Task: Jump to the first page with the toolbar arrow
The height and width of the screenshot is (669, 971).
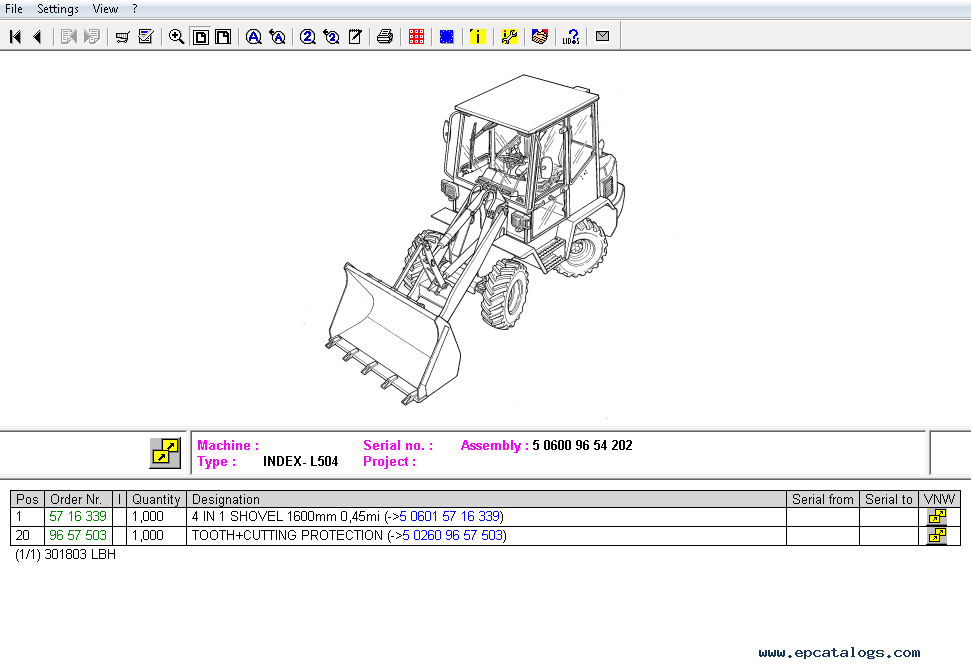Action: [15, 37]
